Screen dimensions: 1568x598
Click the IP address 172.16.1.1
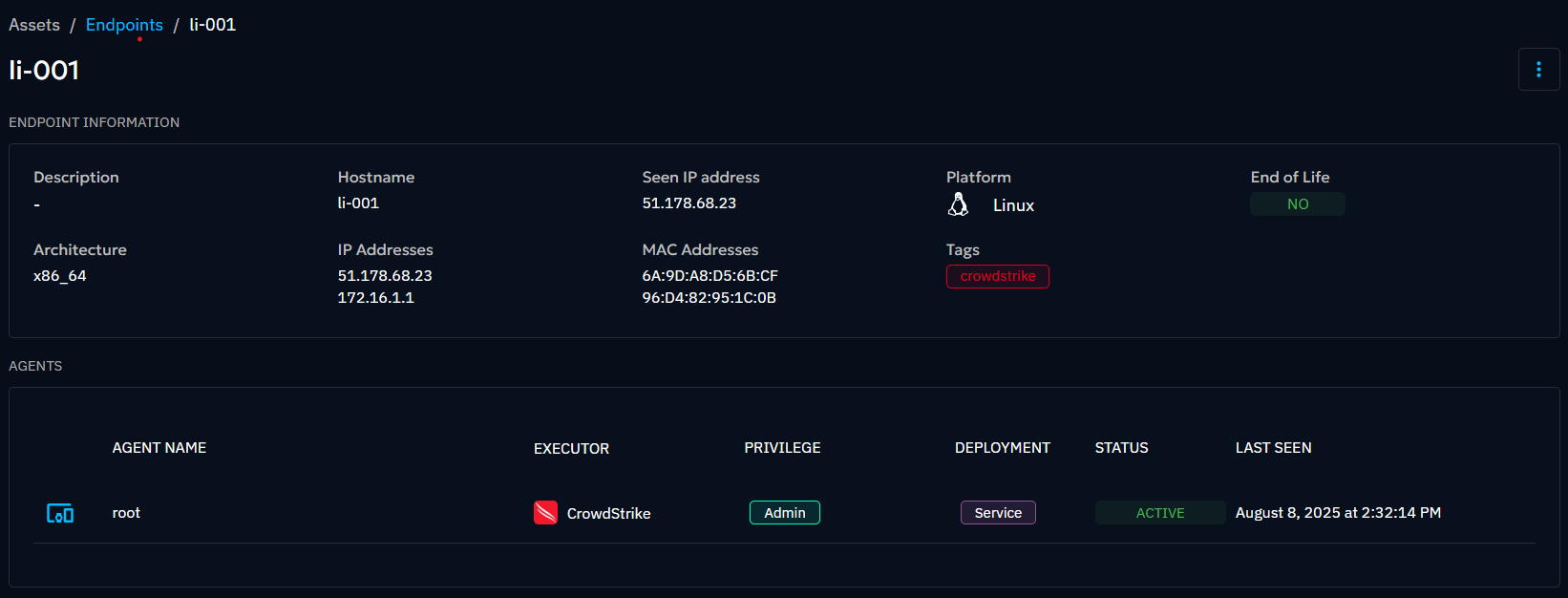375,298
